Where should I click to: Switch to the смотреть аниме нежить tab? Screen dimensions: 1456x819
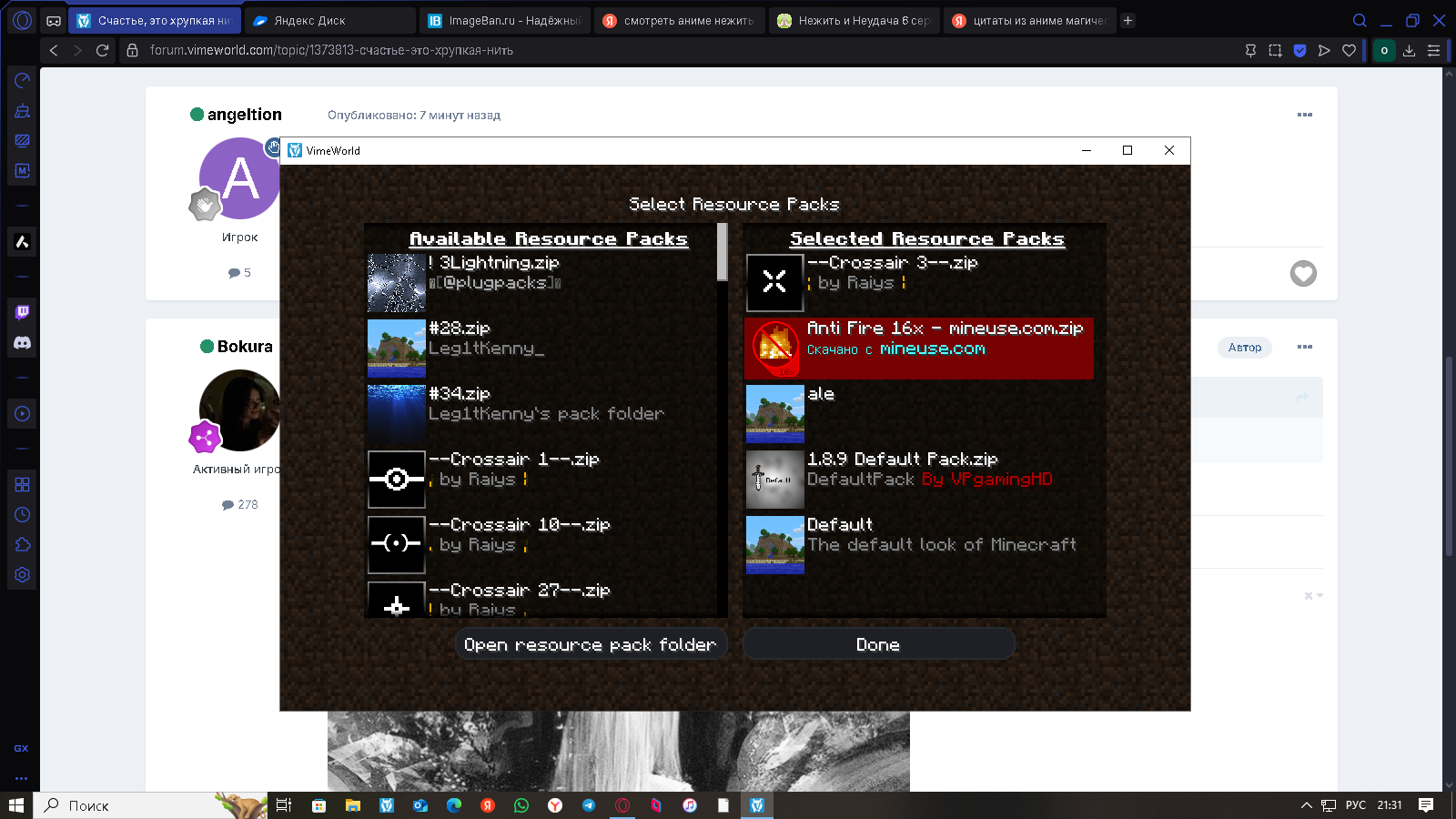[682, 20]
